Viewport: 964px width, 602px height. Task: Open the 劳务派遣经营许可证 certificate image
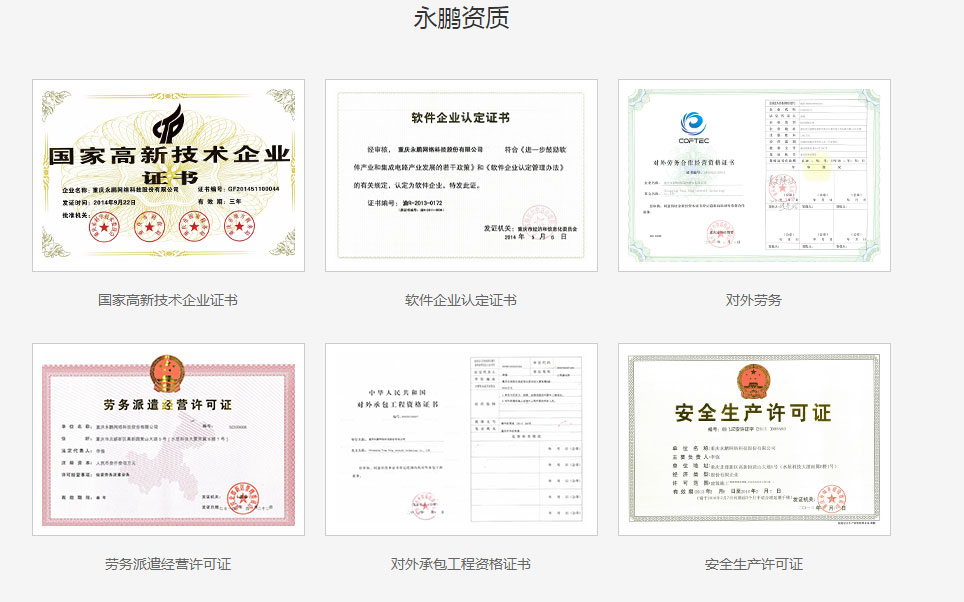click(168, 439)
